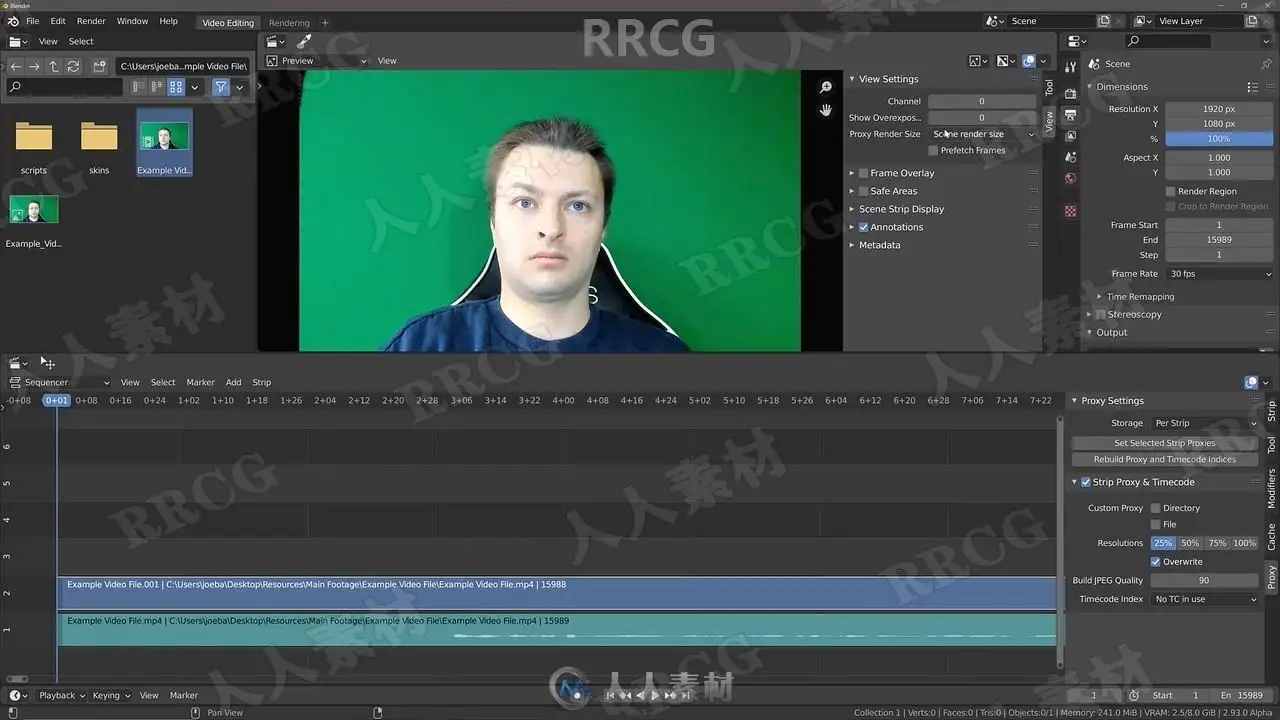1280x720 pixels.
Task: Switch file browser to vertical list view
Action: (x=138, y=87)
